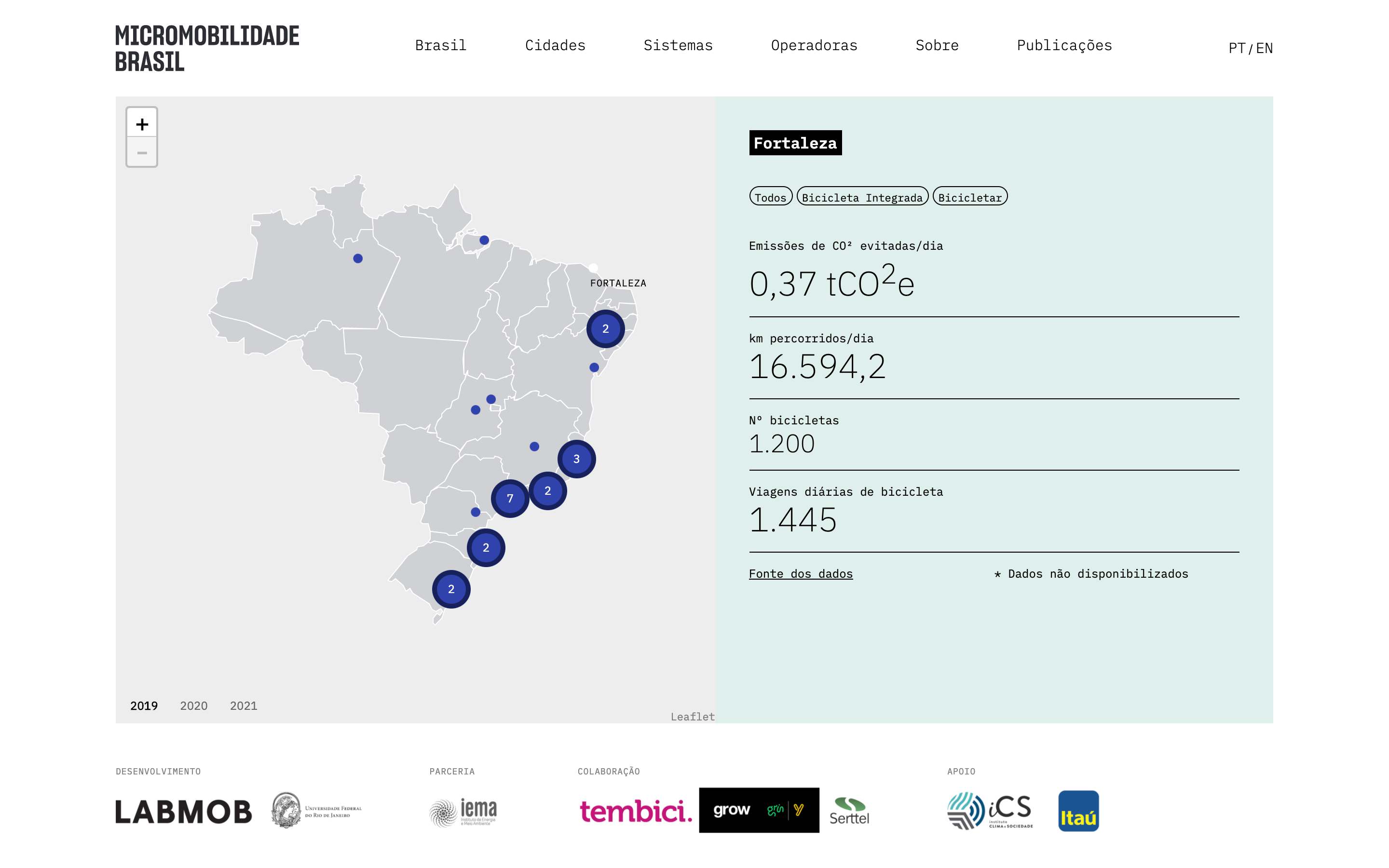
Task: Click the white Fortaleza map marker
Action: click(594, 268)
